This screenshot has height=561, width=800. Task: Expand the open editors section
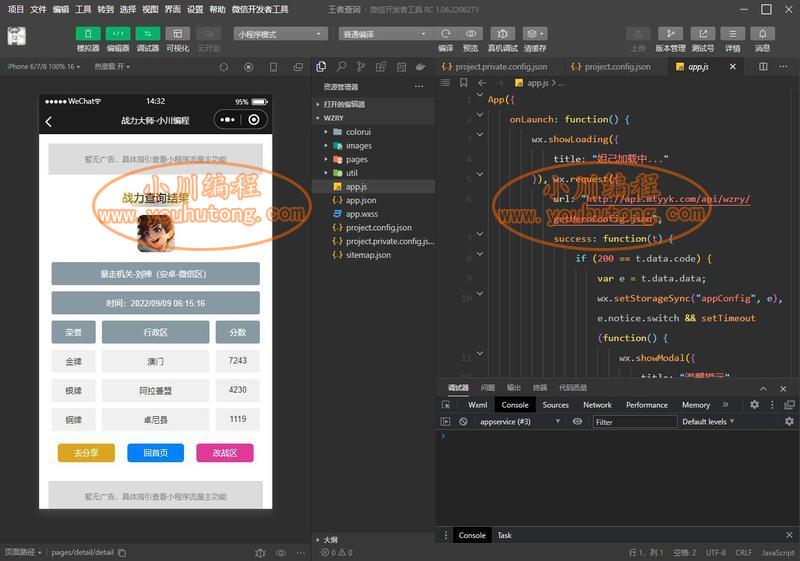pos(374,104)
